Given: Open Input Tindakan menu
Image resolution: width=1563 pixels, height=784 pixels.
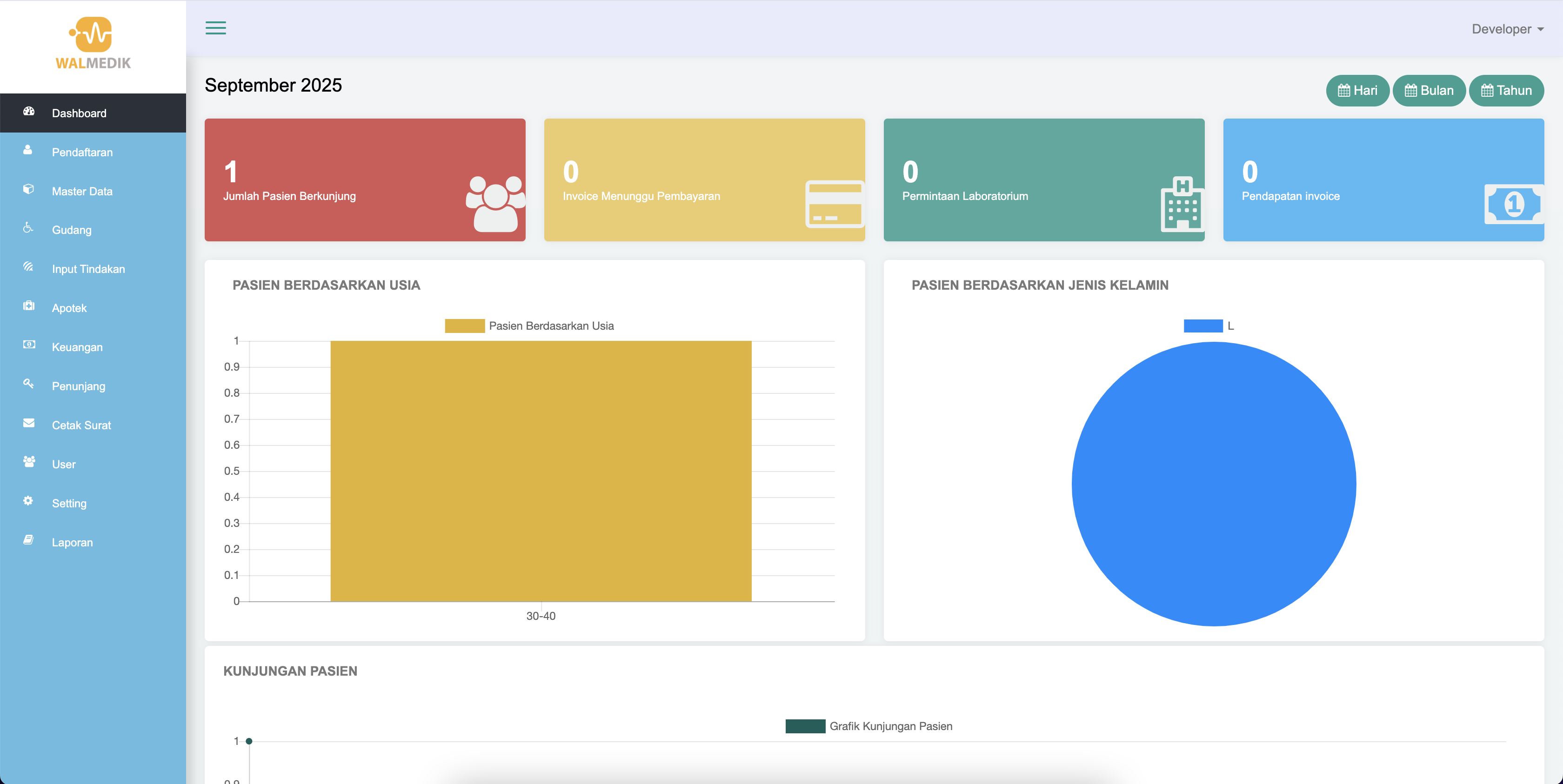Looking at the screenshot, I should coord(93,269).
